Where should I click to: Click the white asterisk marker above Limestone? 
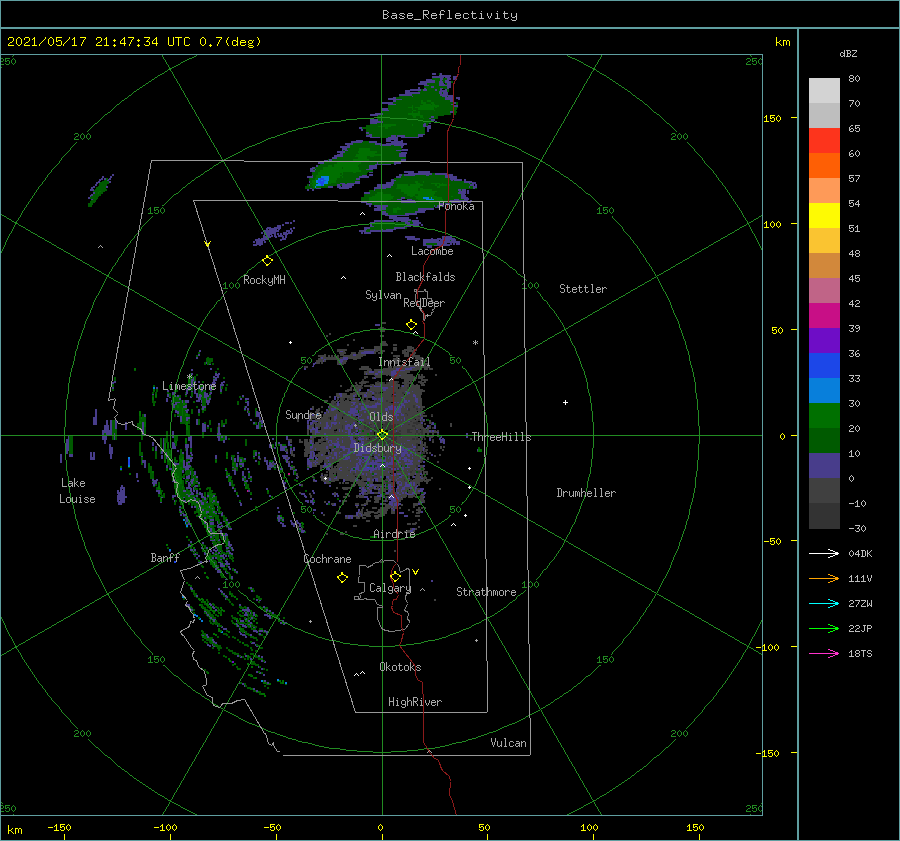point(189,377)
